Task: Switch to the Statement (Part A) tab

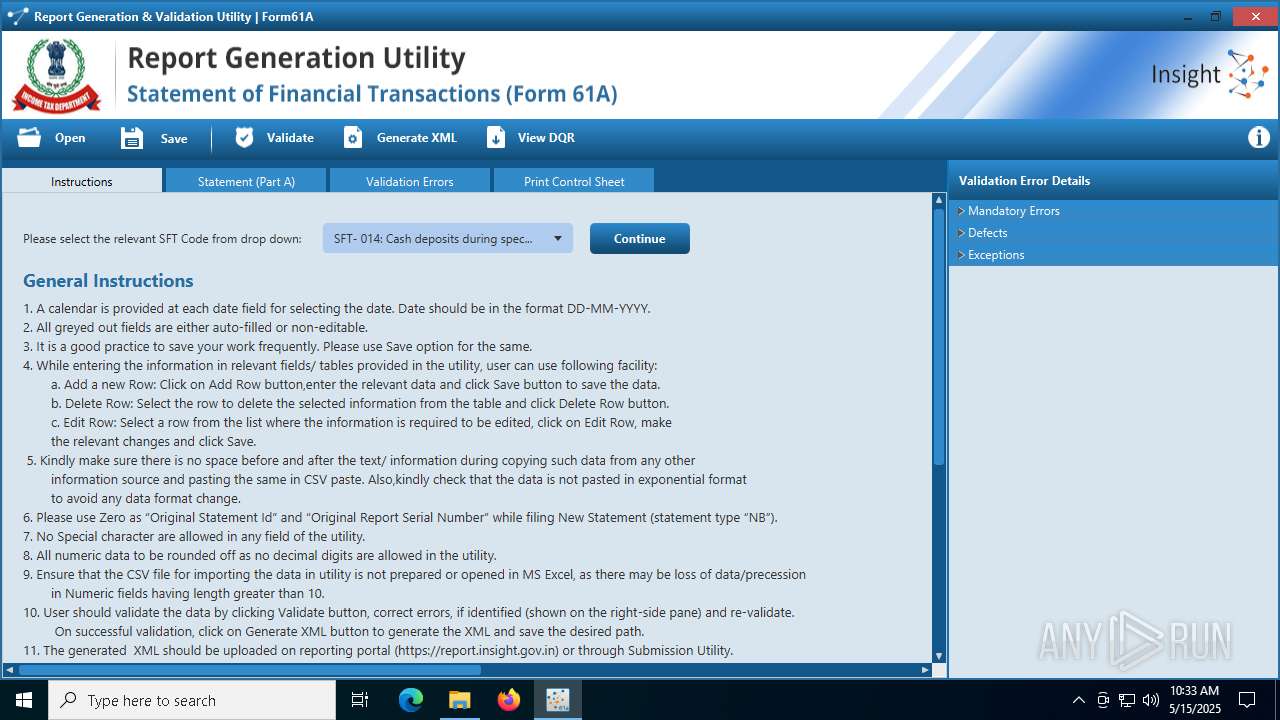Action: click(x=246, y=181)
